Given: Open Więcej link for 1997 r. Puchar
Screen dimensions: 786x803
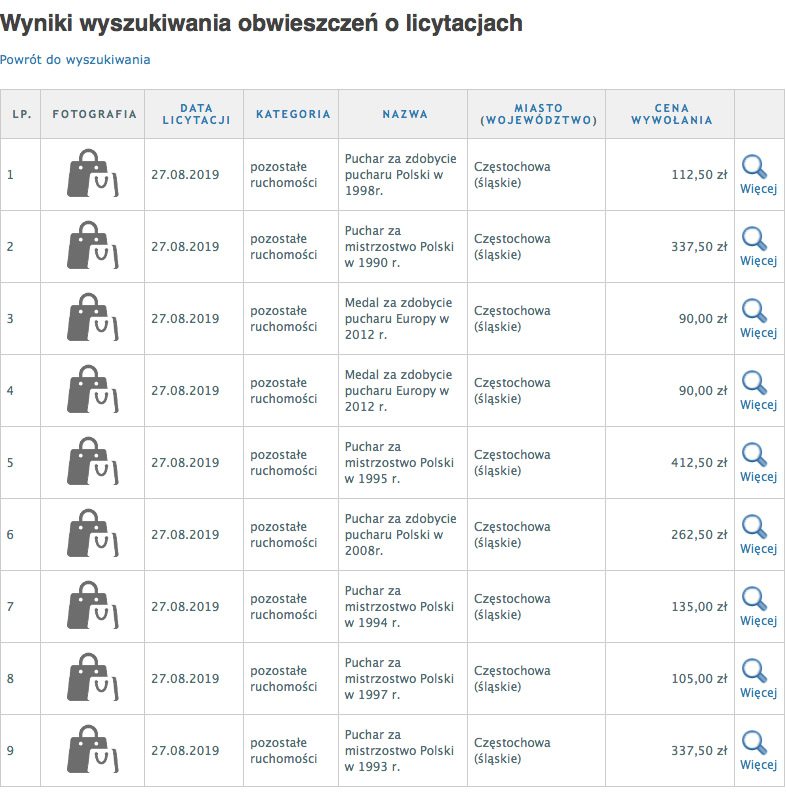Looking at the screenshot, I should point(758,692).
